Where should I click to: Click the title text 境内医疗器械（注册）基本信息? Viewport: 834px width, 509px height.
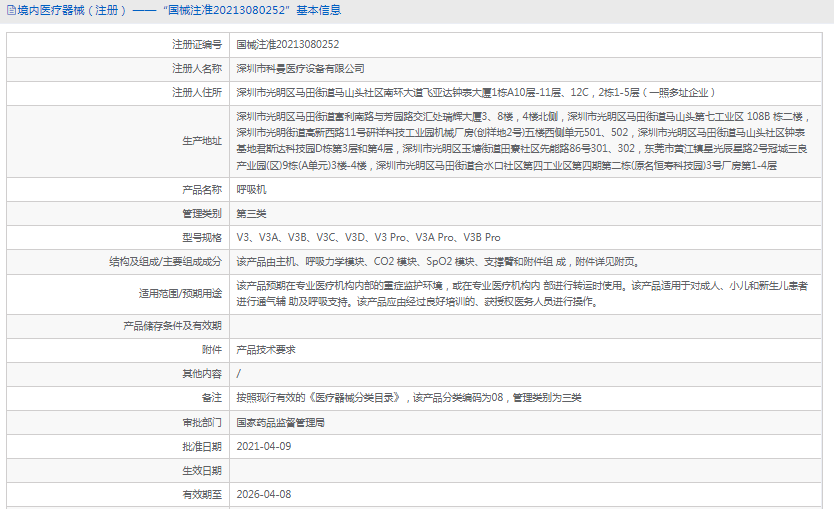point(179,11)
